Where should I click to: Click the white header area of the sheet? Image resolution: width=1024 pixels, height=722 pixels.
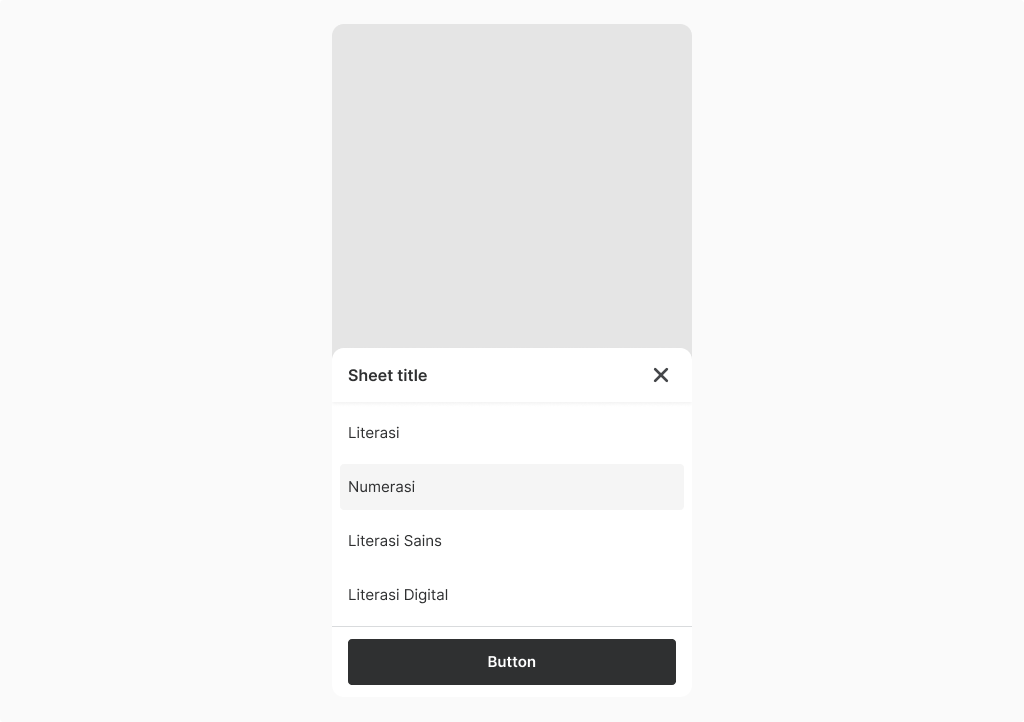pos(536,375)
